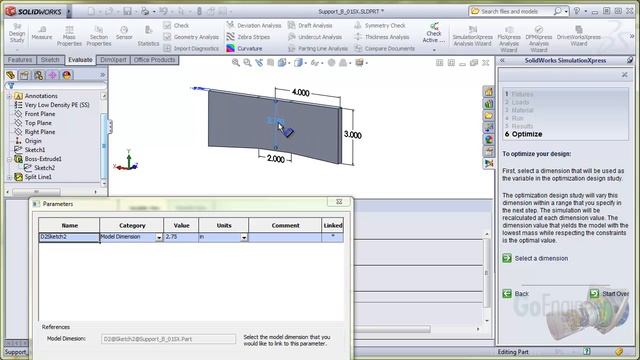Open DimXpertManager tab
Screen dimensions: 640x360
point(53,75)
